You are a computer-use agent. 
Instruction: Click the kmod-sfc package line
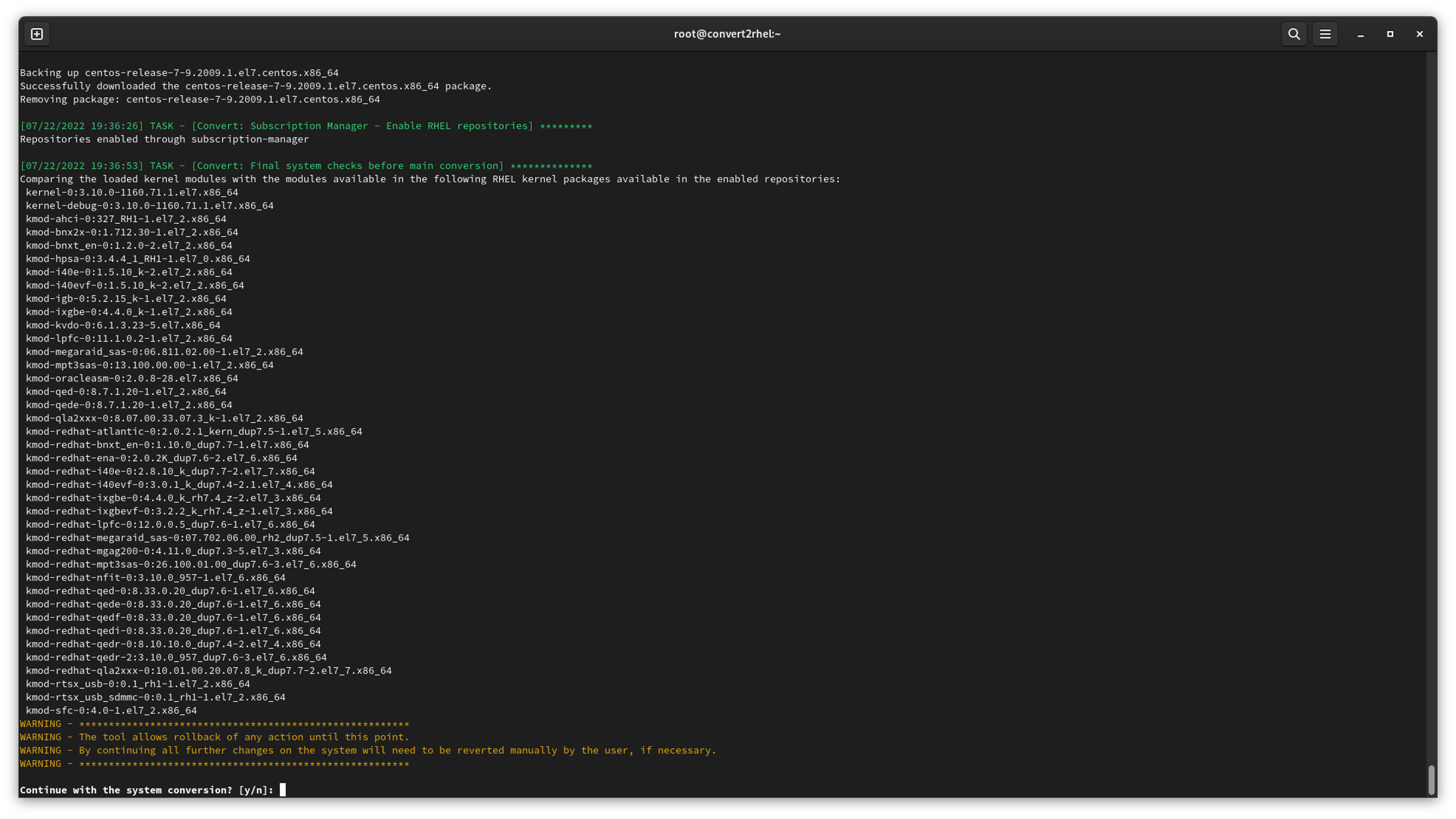(111, 710)
